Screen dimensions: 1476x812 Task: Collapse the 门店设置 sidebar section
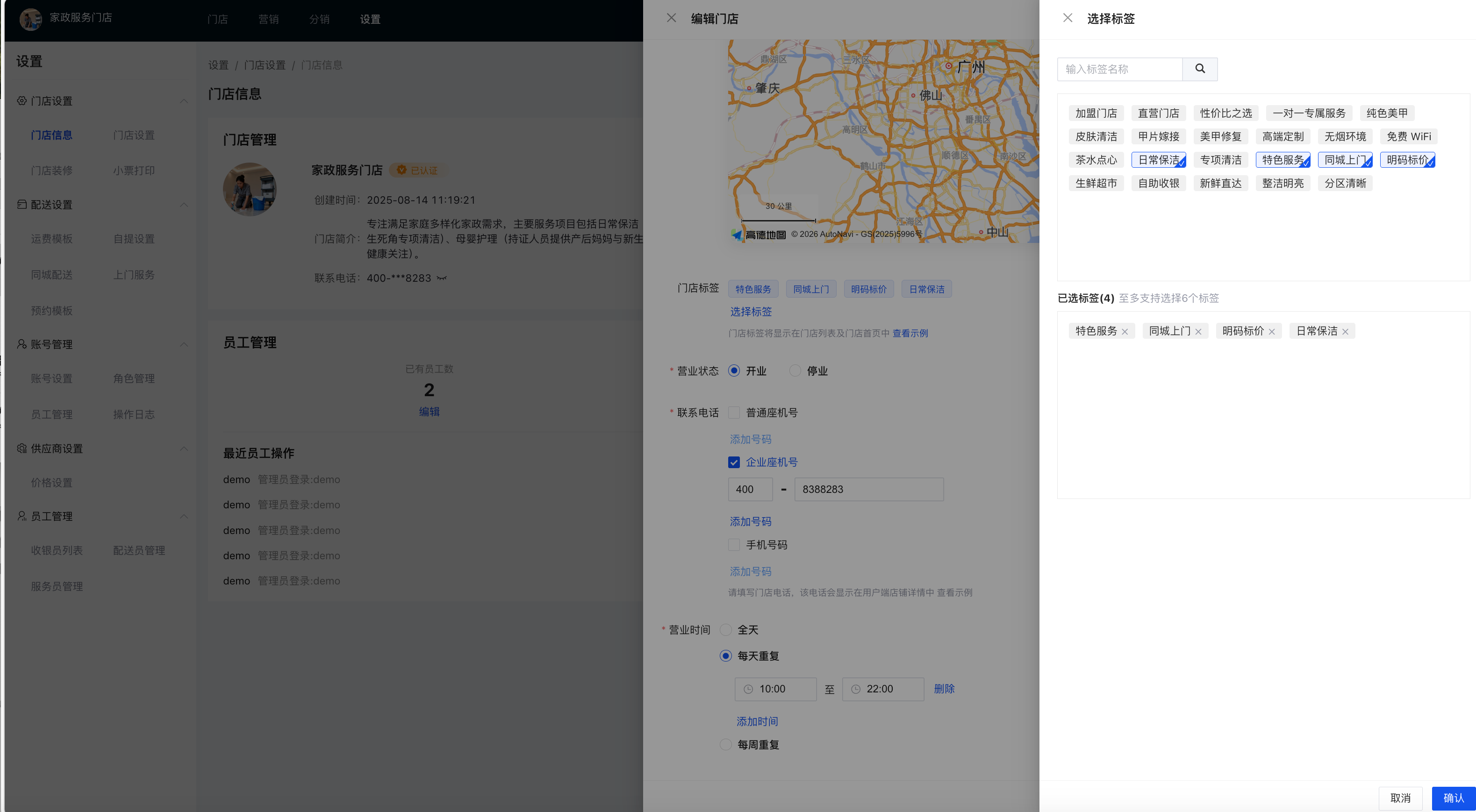coord(184,101)
